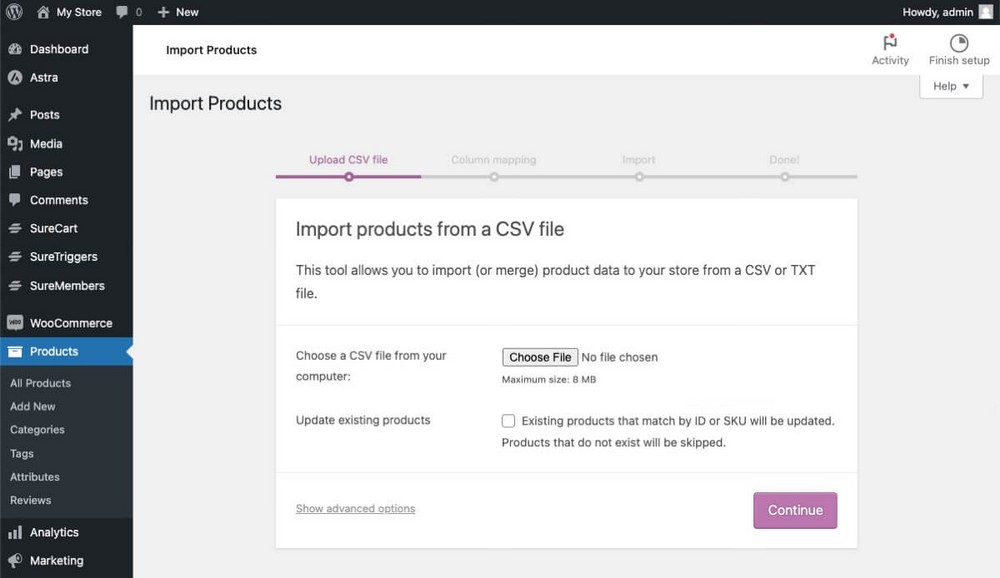Screen dimensions: 1000x578
Task: Open Categories submenu under Products
Action: (37, 430)
